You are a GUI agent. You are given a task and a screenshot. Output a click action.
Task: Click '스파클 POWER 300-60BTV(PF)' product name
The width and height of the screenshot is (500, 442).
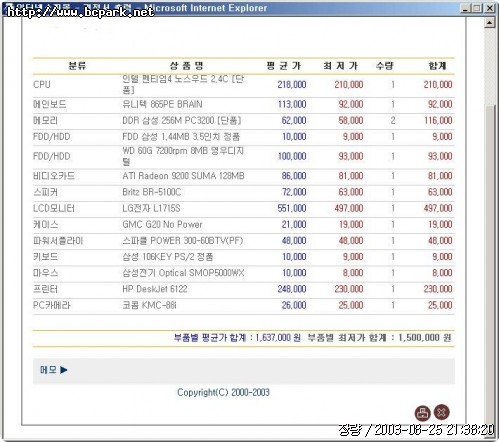point(183,241)
